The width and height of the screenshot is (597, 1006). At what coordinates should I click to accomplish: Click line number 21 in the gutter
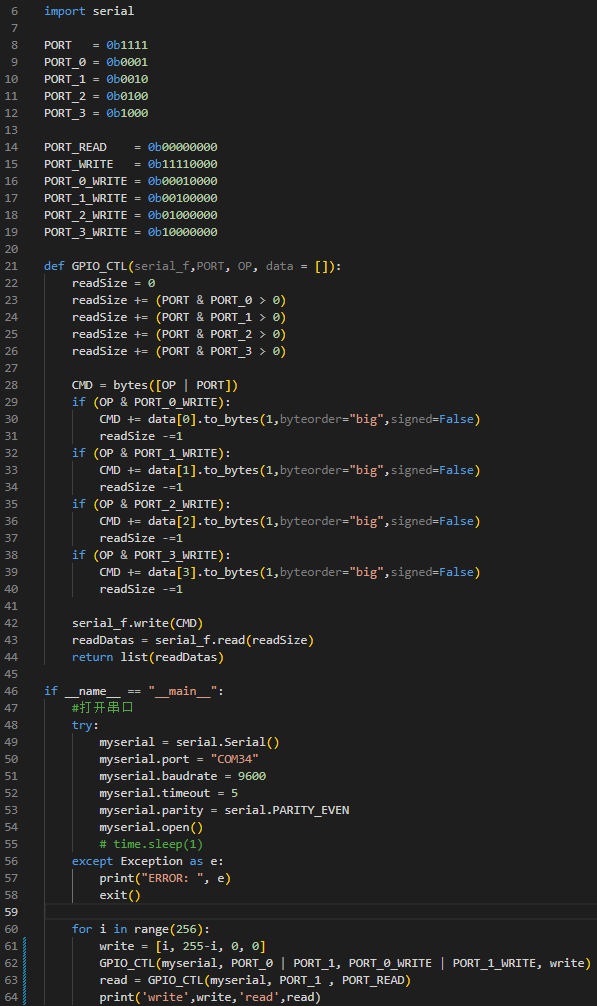12,266
